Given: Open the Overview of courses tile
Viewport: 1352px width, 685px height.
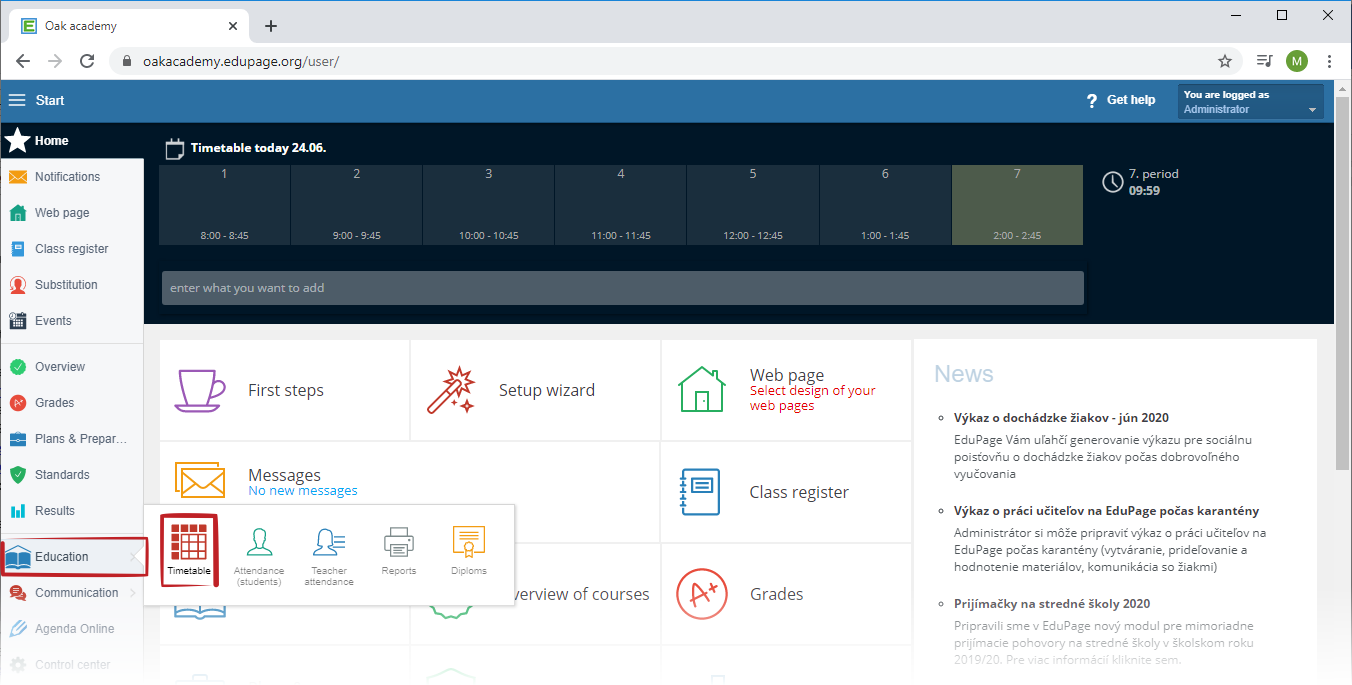Looking at the screenshot, I should point(580,594).
